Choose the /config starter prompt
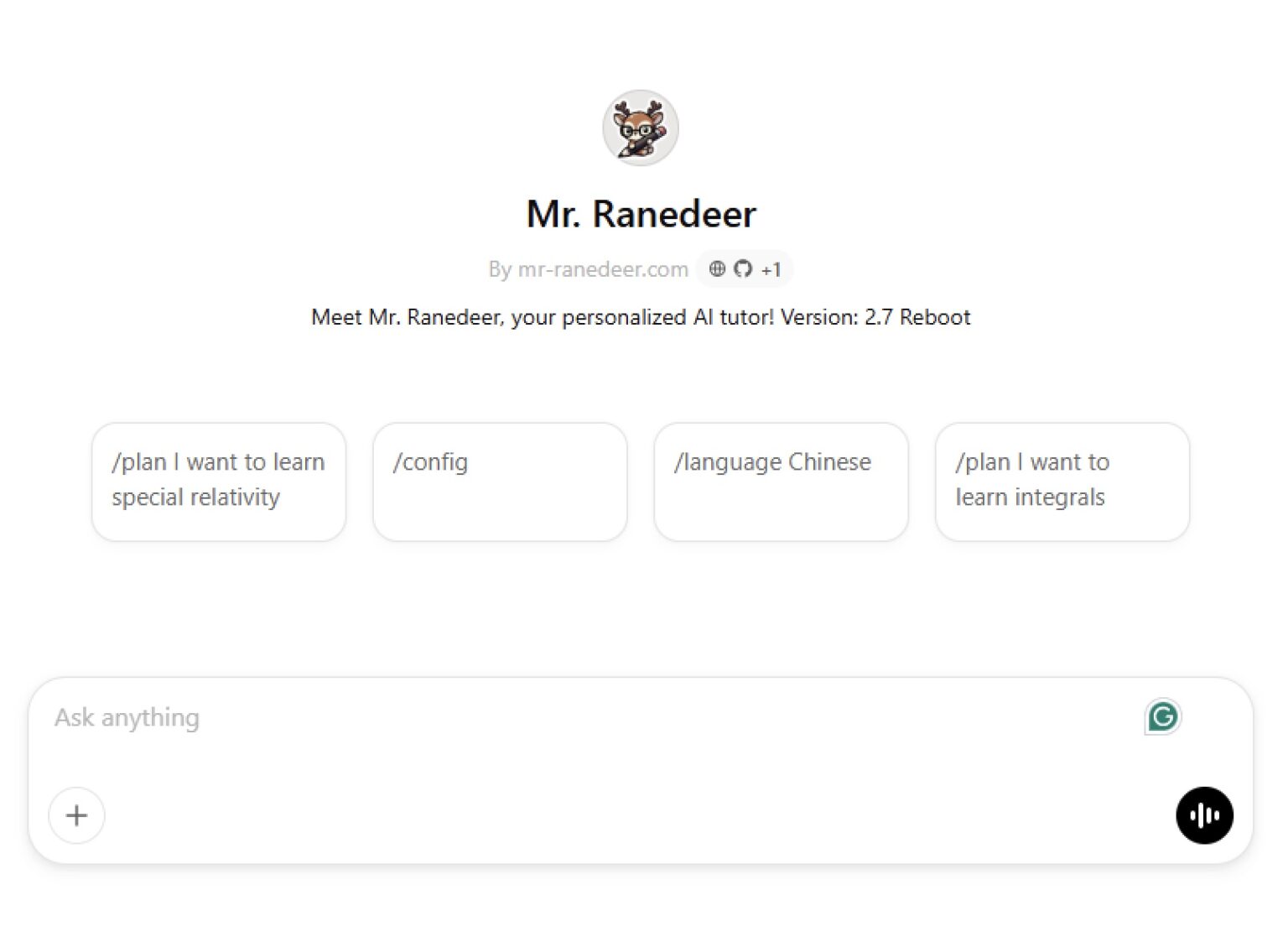The width and height of the screenshot is (1288, 937). [500, 482]
